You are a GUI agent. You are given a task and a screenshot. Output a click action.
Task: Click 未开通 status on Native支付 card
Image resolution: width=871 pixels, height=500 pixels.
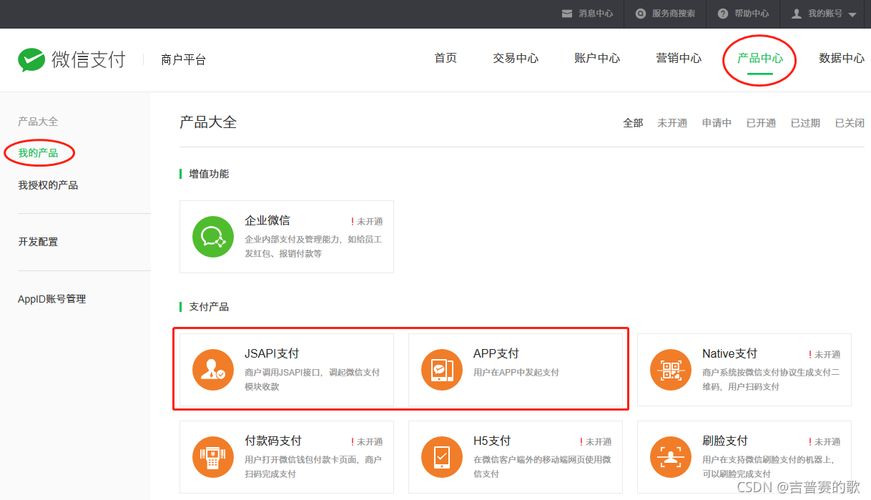(824, 354)
